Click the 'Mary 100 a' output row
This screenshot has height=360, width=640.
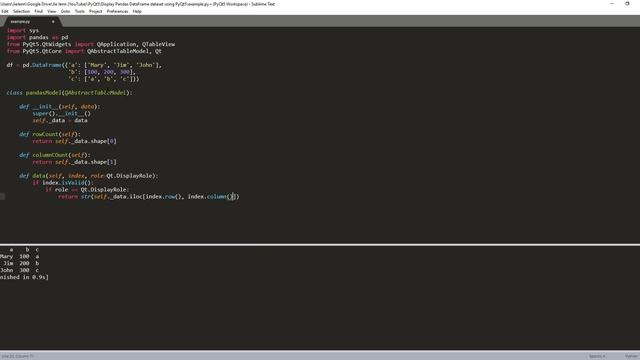point(20,257)
